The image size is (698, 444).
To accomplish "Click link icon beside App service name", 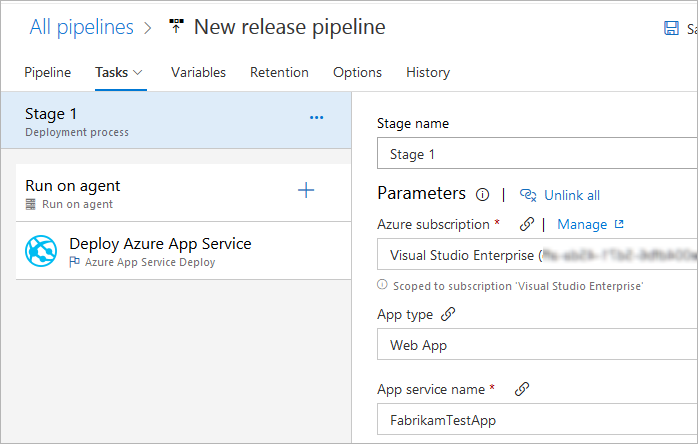I will (x=521, y=389).
